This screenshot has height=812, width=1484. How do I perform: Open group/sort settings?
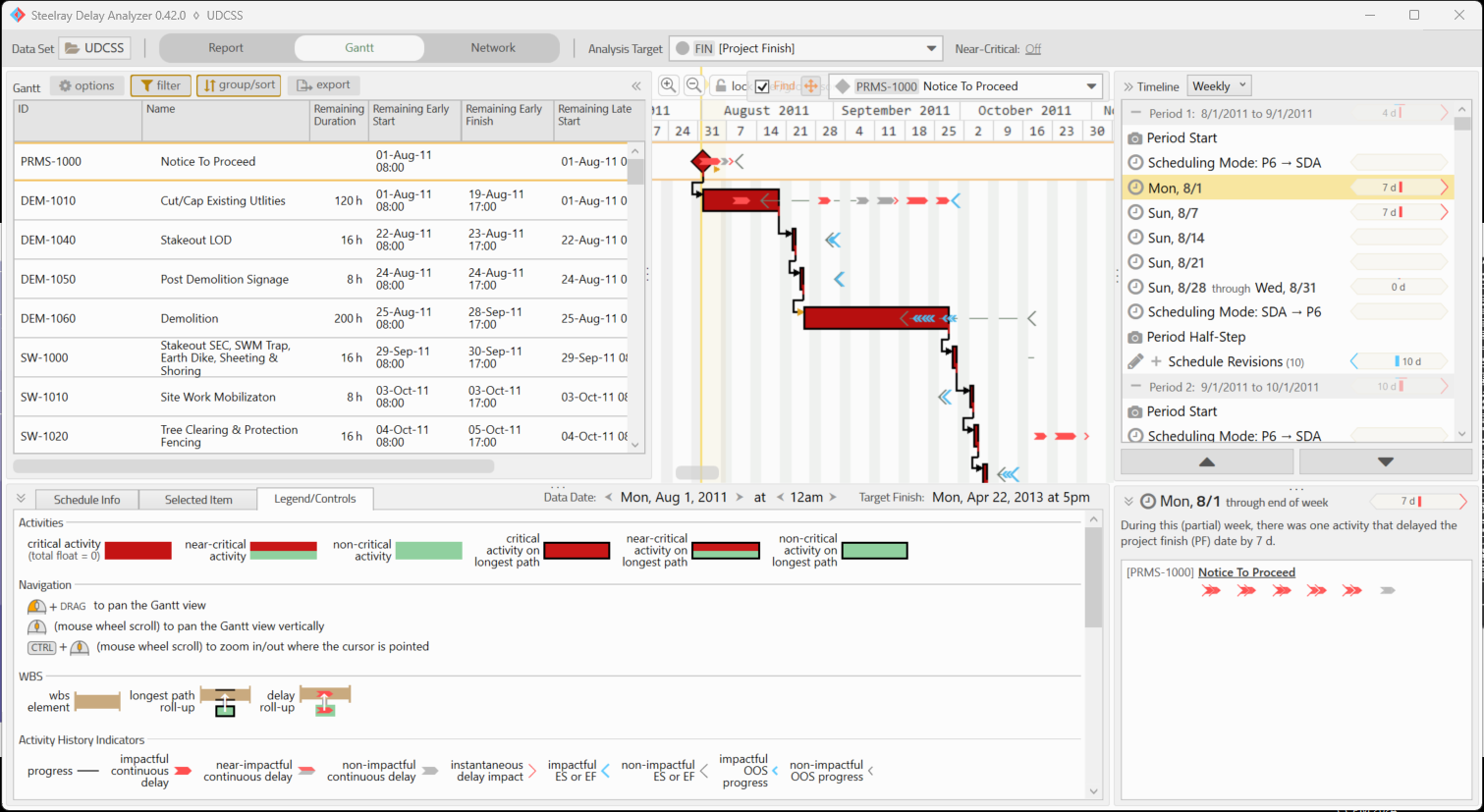click(239, 85)
